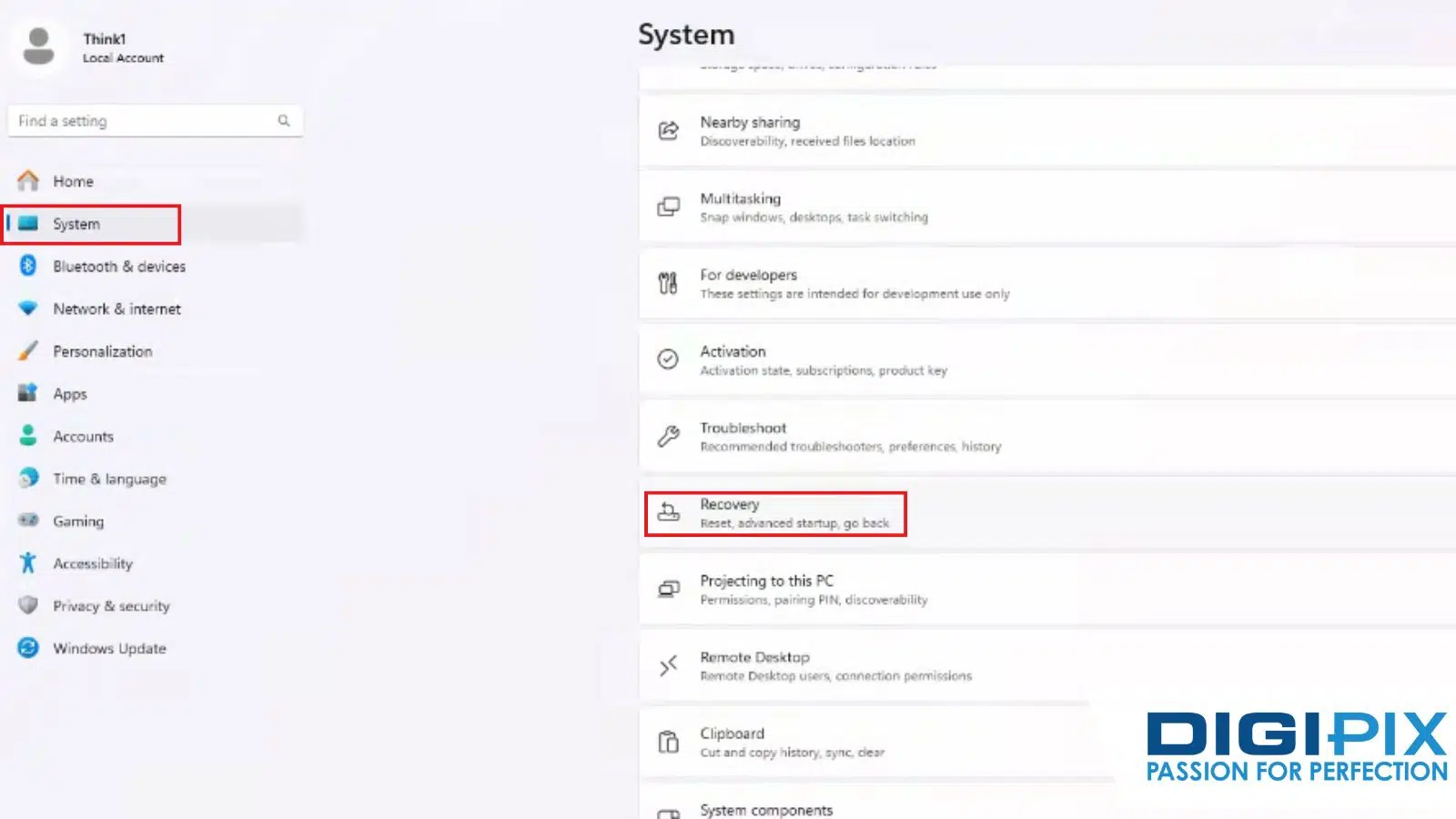Open Privacy & security settings

[x=111, y=606]
